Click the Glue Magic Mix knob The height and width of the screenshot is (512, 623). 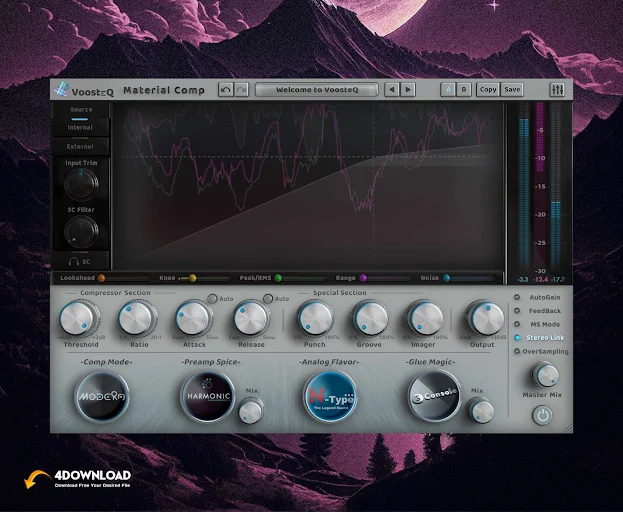481,410
